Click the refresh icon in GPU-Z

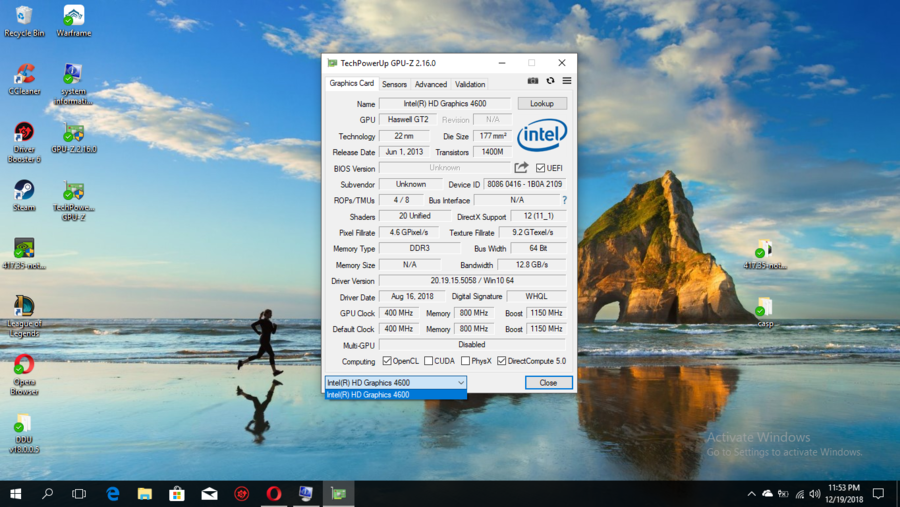click(x=550, y=81)
